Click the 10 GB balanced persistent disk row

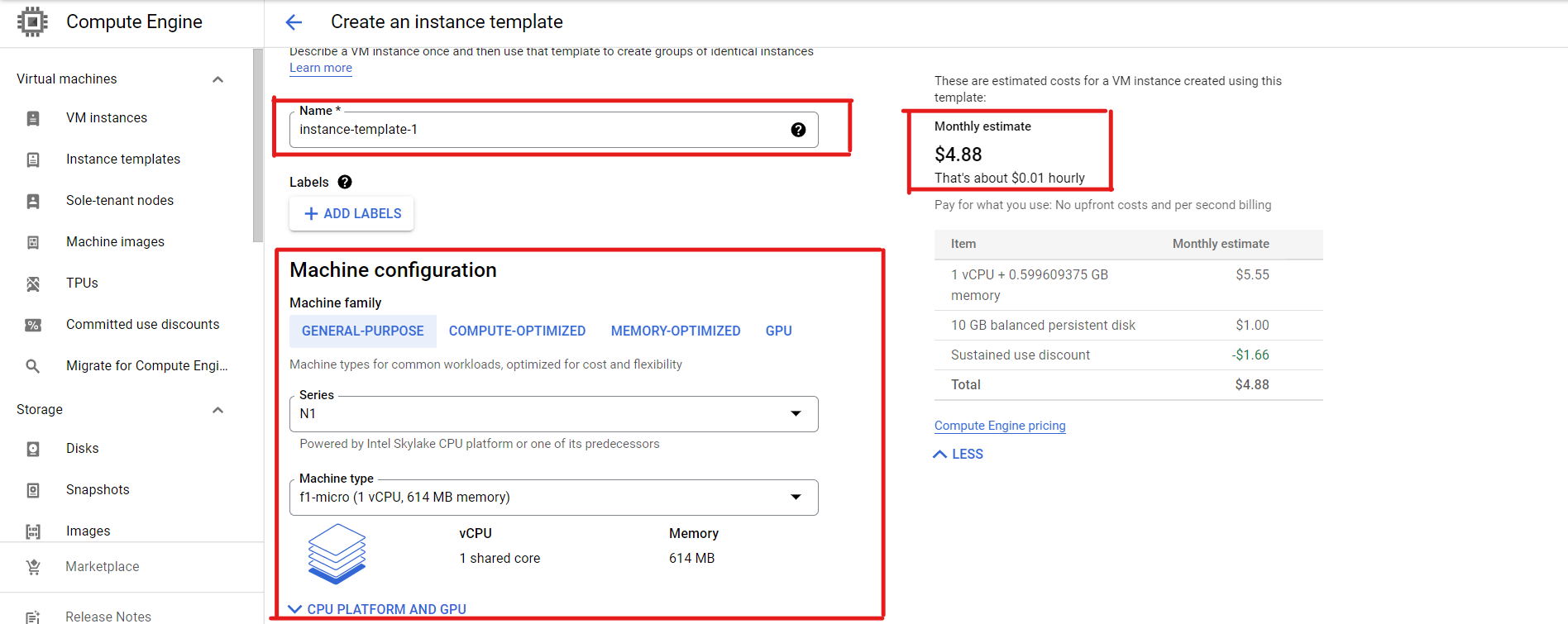coord(1129,326)
